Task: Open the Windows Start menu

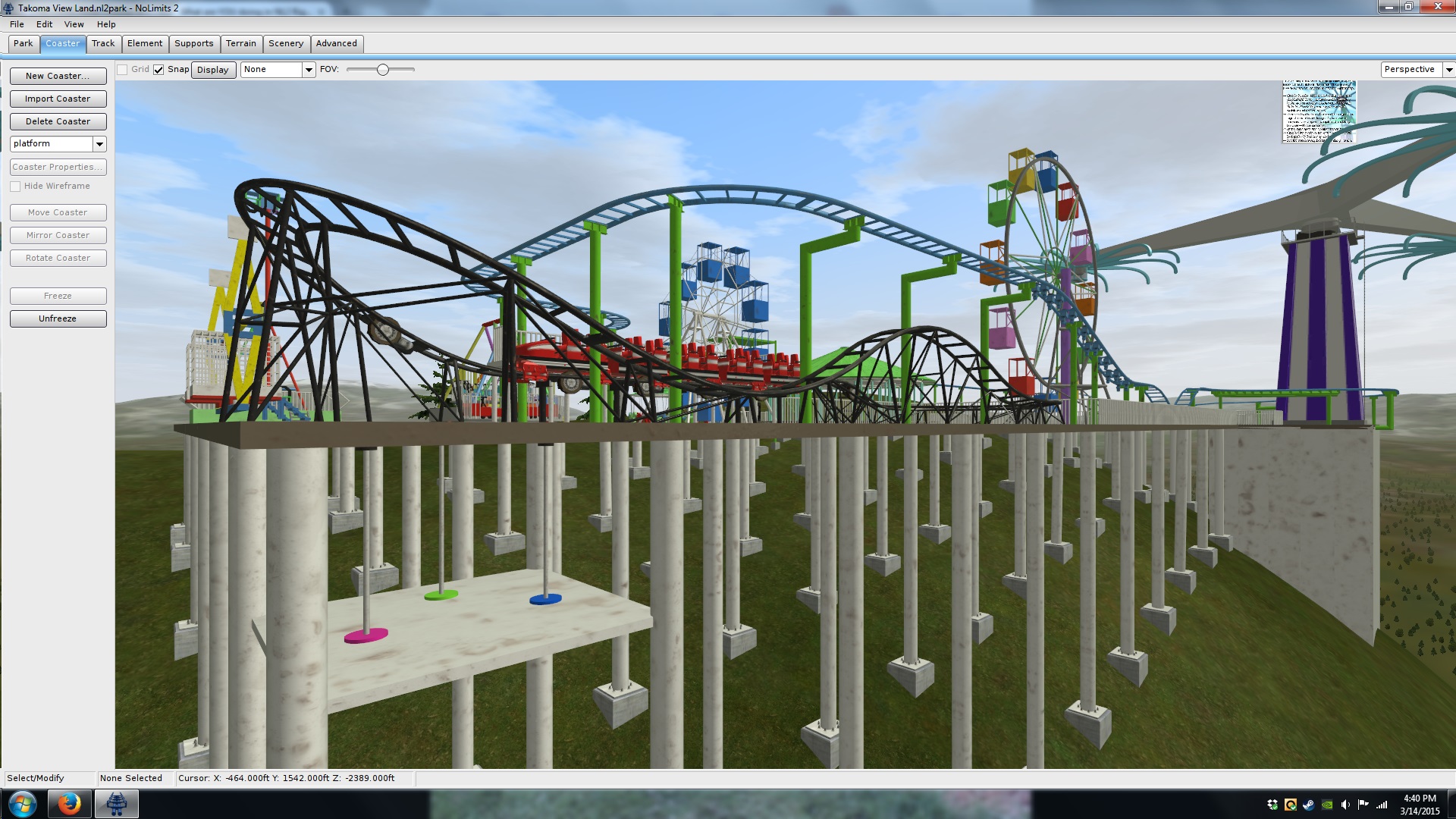Action: [x=22, y=804]
